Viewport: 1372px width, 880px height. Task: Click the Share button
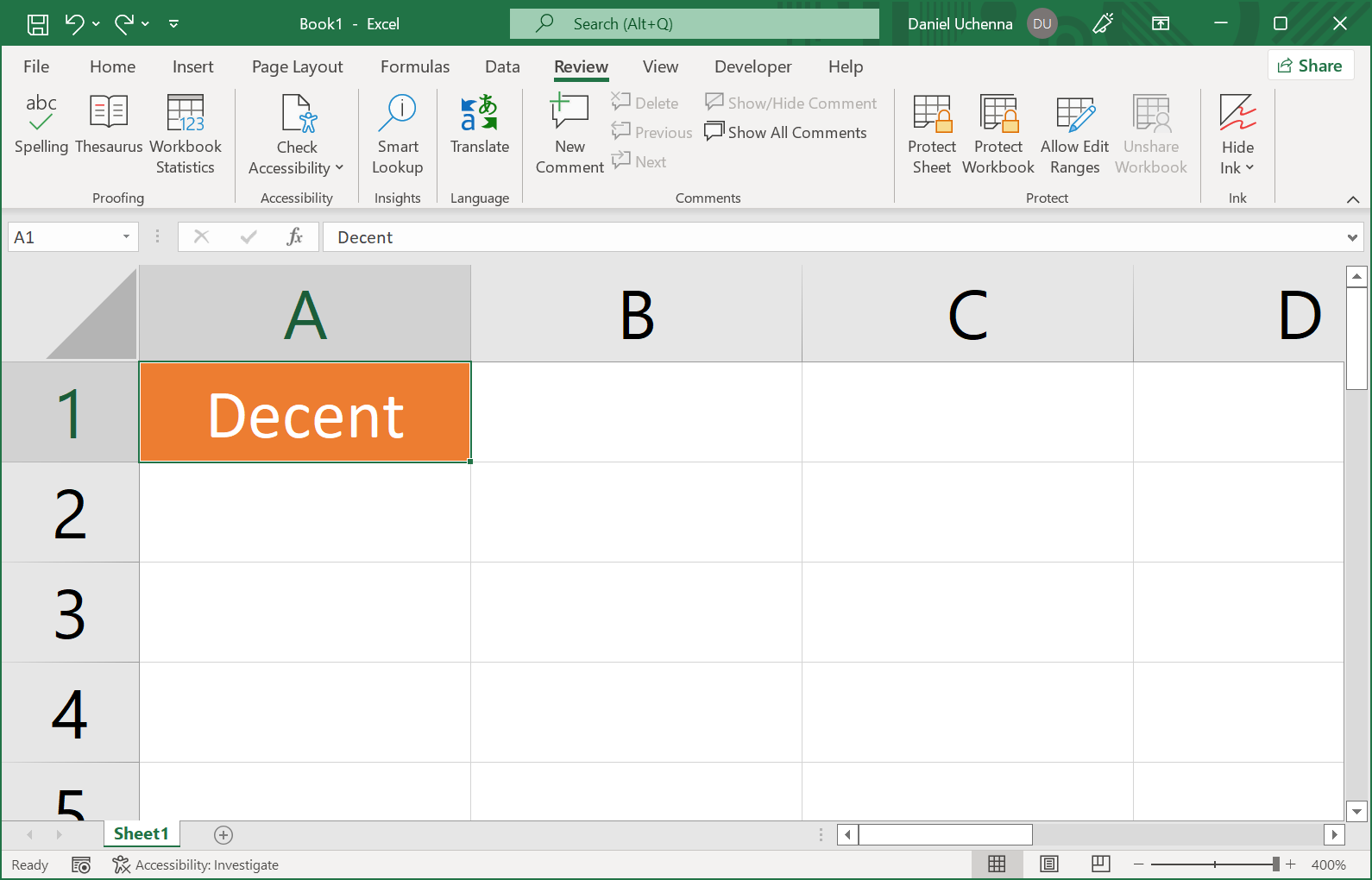coord(1310,66)
